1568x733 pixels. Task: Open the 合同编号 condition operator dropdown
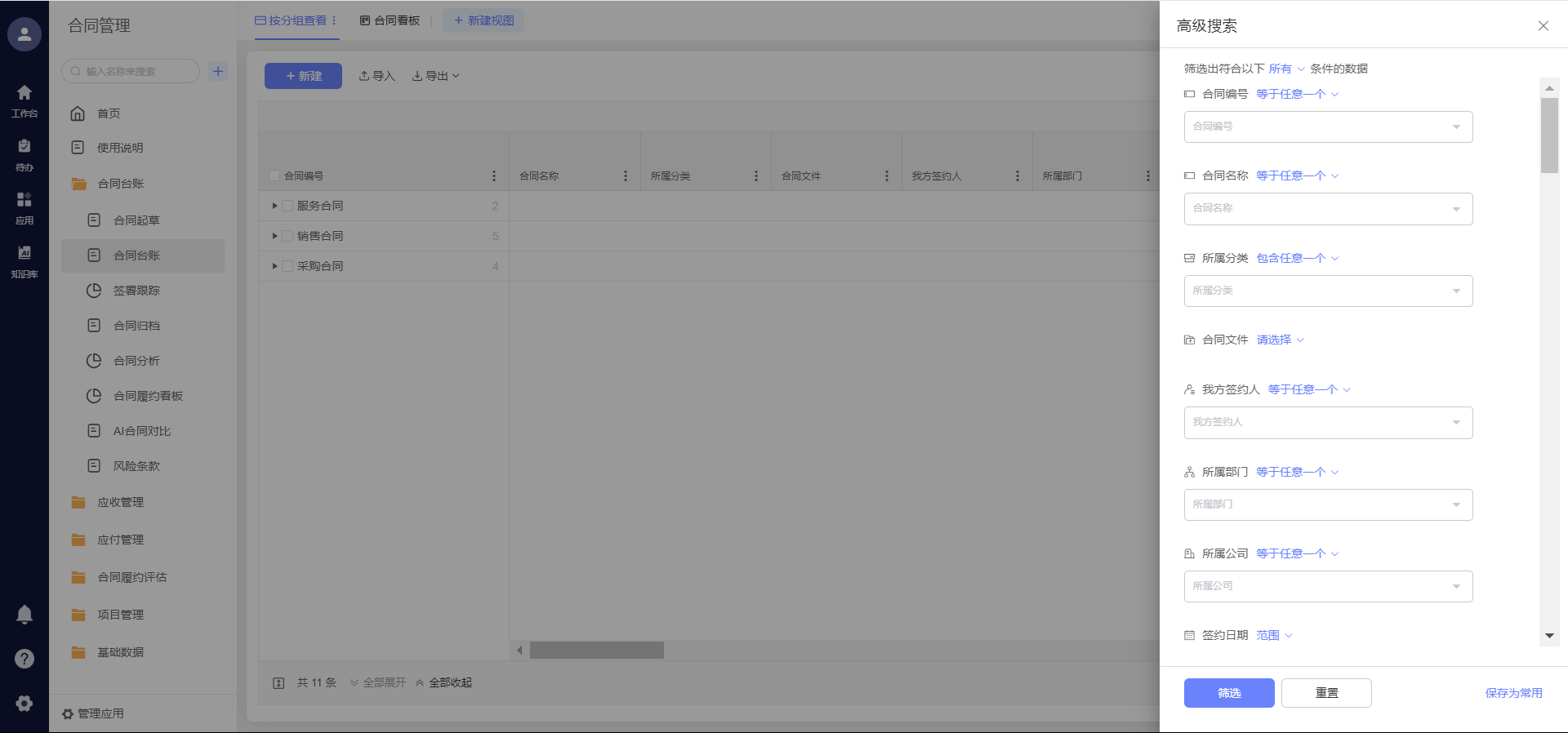[1297, 94]
